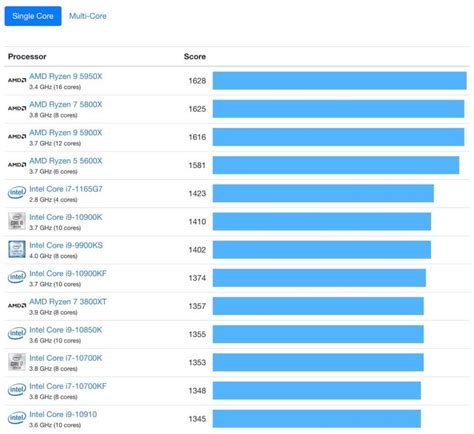The width and height of the screenshot is (474, 434).
Task: Click the AMD logo beside Ryzen 7 5800X
Action: tap(17, 108)
